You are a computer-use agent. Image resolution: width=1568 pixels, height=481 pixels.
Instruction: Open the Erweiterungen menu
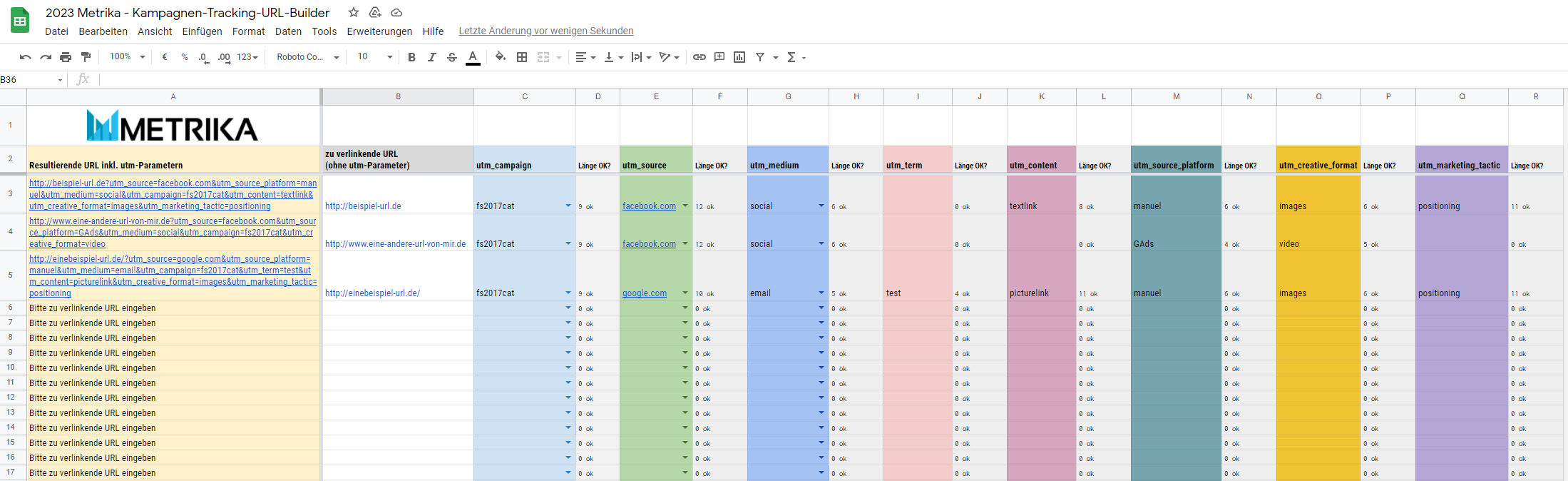(x=379, y=31)
